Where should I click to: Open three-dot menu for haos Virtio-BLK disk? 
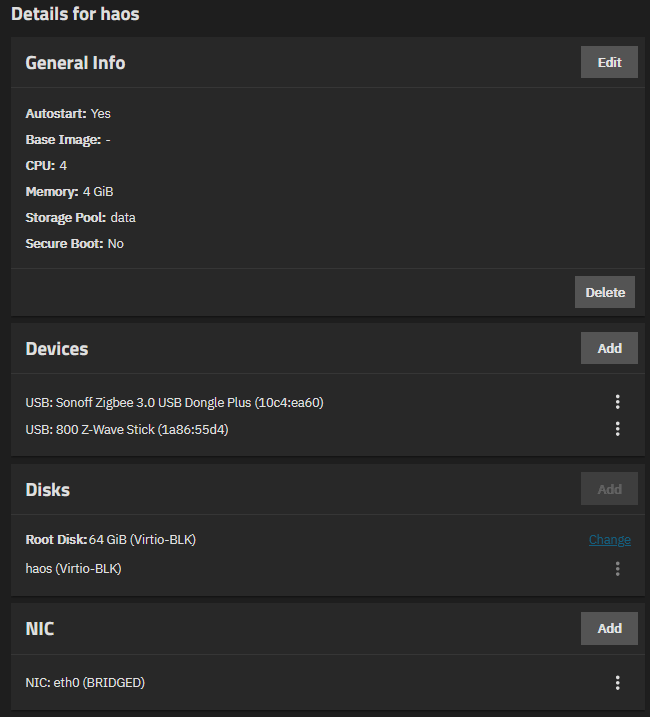click(x=618, y=569)
